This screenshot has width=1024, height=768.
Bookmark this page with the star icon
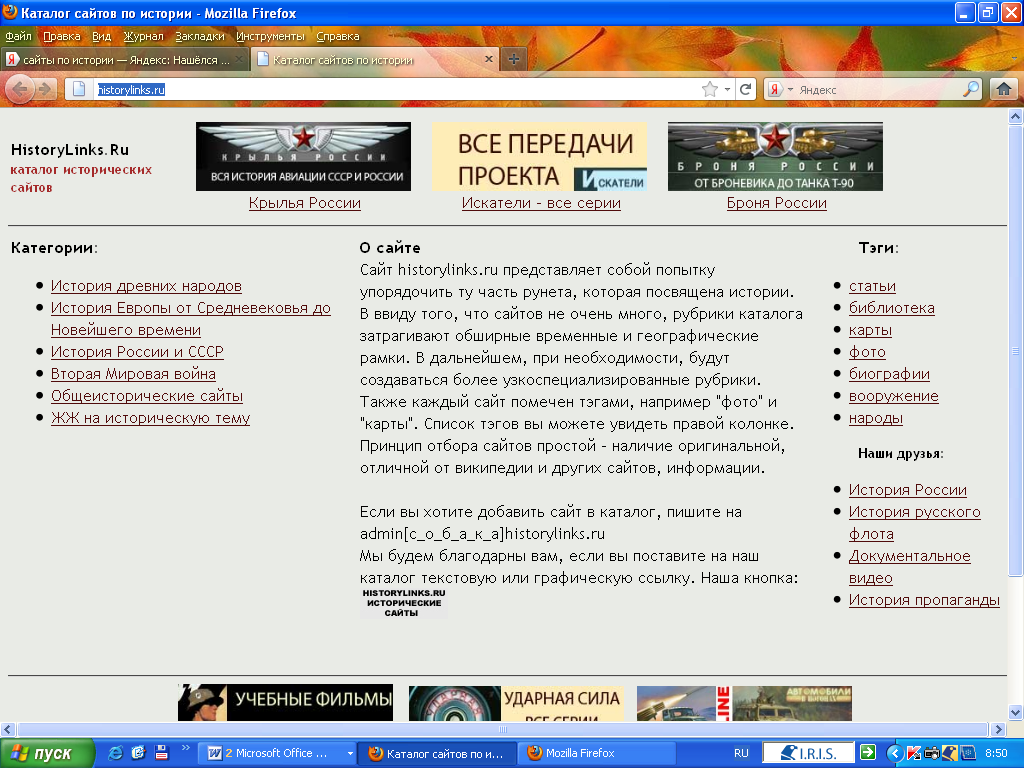(710, 89)
